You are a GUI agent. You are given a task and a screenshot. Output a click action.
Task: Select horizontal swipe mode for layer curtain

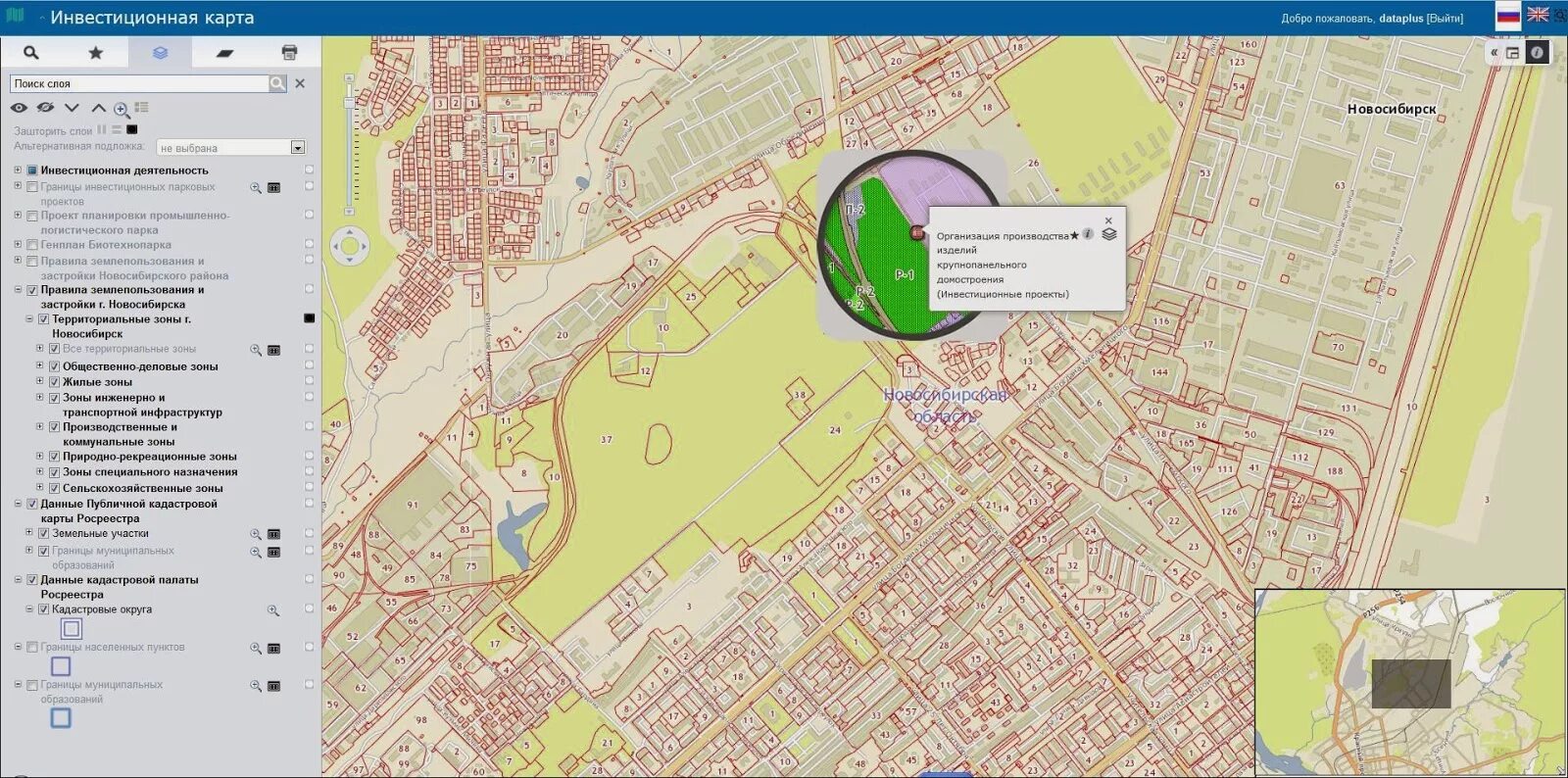pyautogui.click(x=116, y=129)
